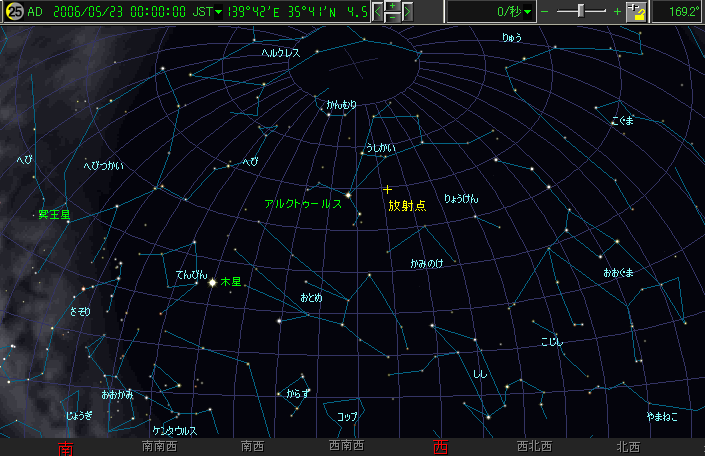
Task: Open the 0/秒 speed dropdown
Action: tap(527, 12)
